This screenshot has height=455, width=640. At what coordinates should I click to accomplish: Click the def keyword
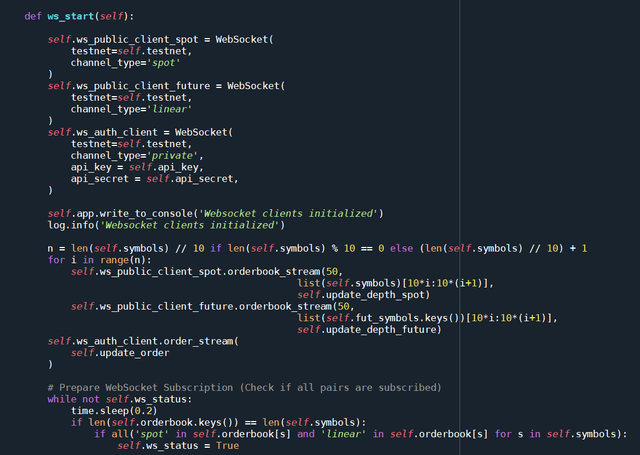33,16
